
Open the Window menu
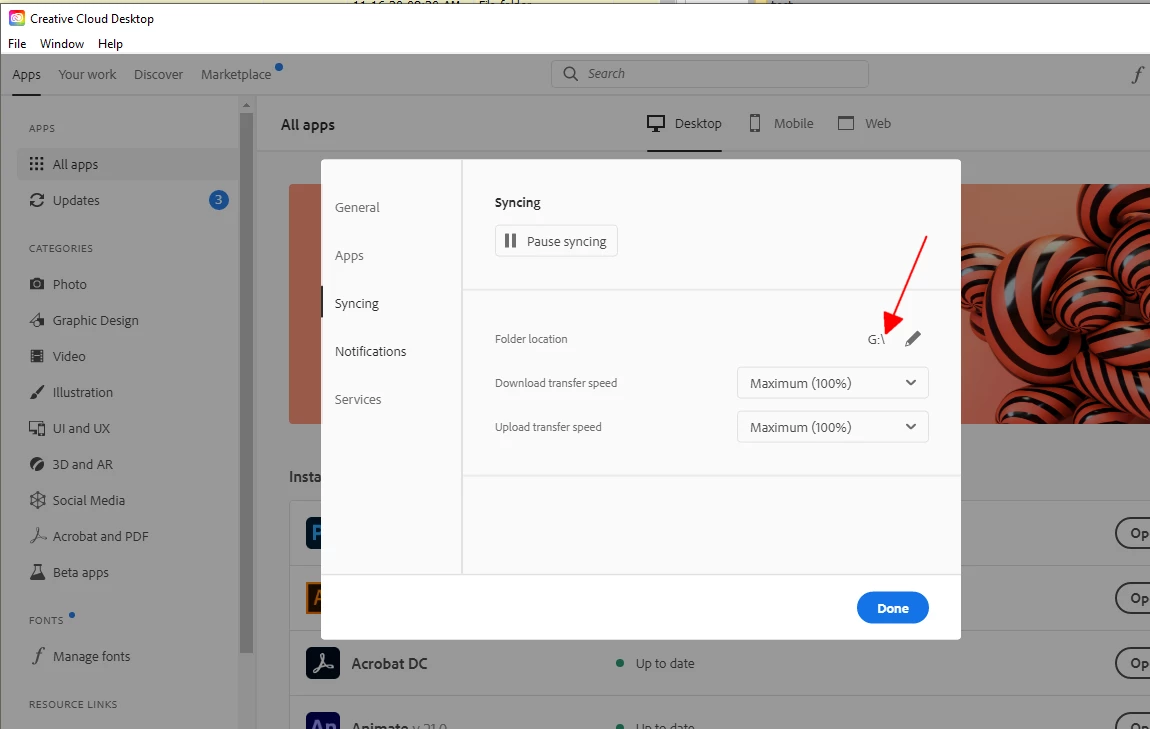click(62, 44)
